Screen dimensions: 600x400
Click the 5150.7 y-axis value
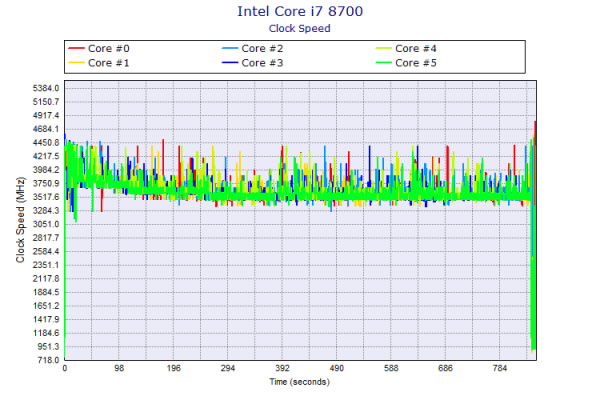pyautogui.click(x=46, y=102)
